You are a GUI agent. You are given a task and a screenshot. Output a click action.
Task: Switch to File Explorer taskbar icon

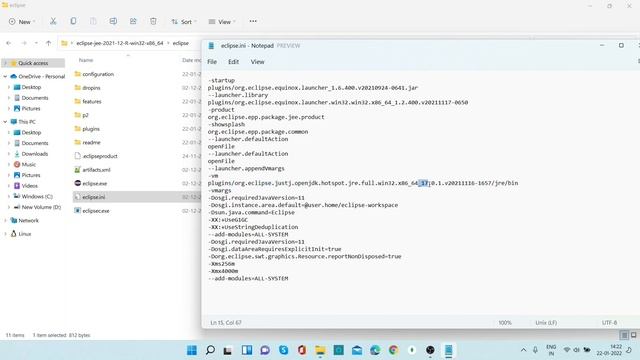(320, 350)
